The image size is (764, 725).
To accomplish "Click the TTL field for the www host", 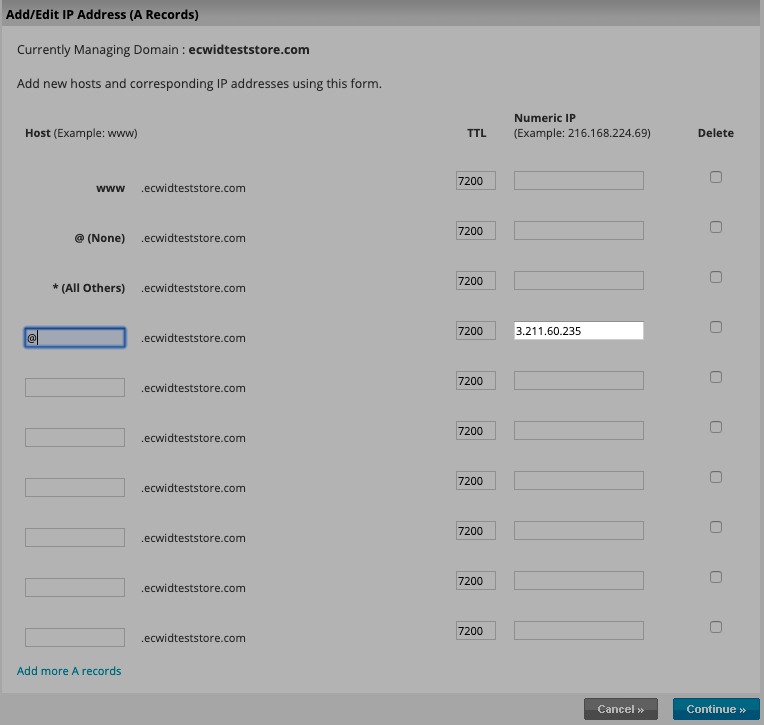I will (x=476, y=181).
